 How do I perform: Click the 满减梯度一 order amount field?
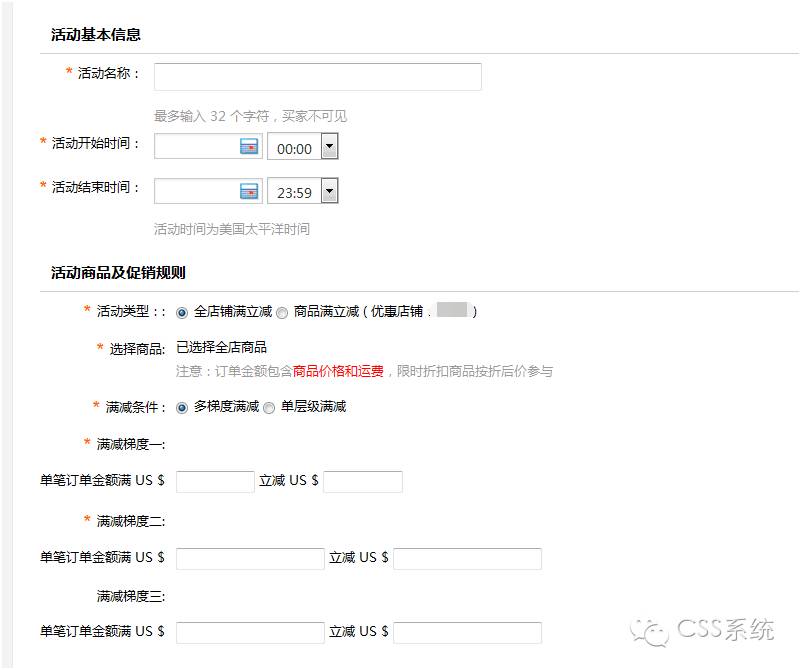click(215, 482)
